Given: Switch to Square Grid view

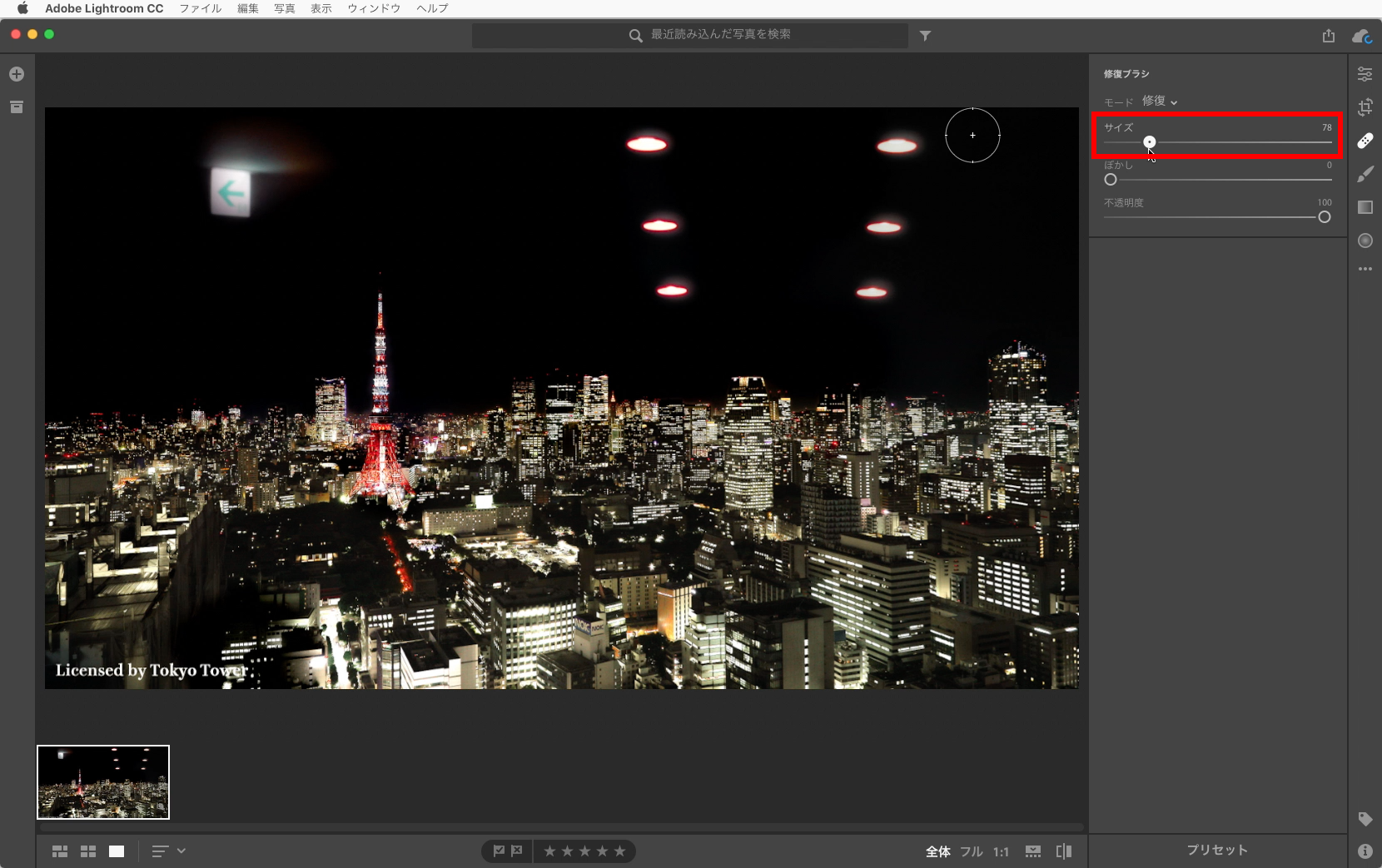Looking at the screenshot, I should [x=88, y=851].
